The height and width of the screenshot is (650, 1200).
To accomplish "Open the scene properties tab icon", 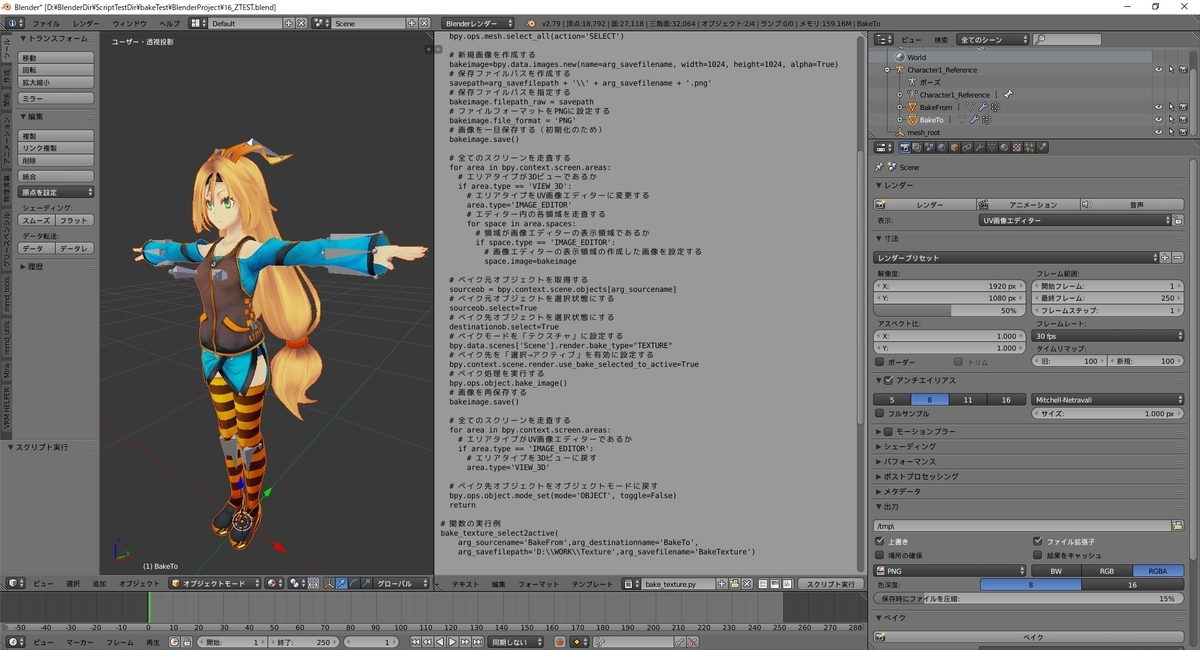I will pyautogui.click(x=929, y=147).
